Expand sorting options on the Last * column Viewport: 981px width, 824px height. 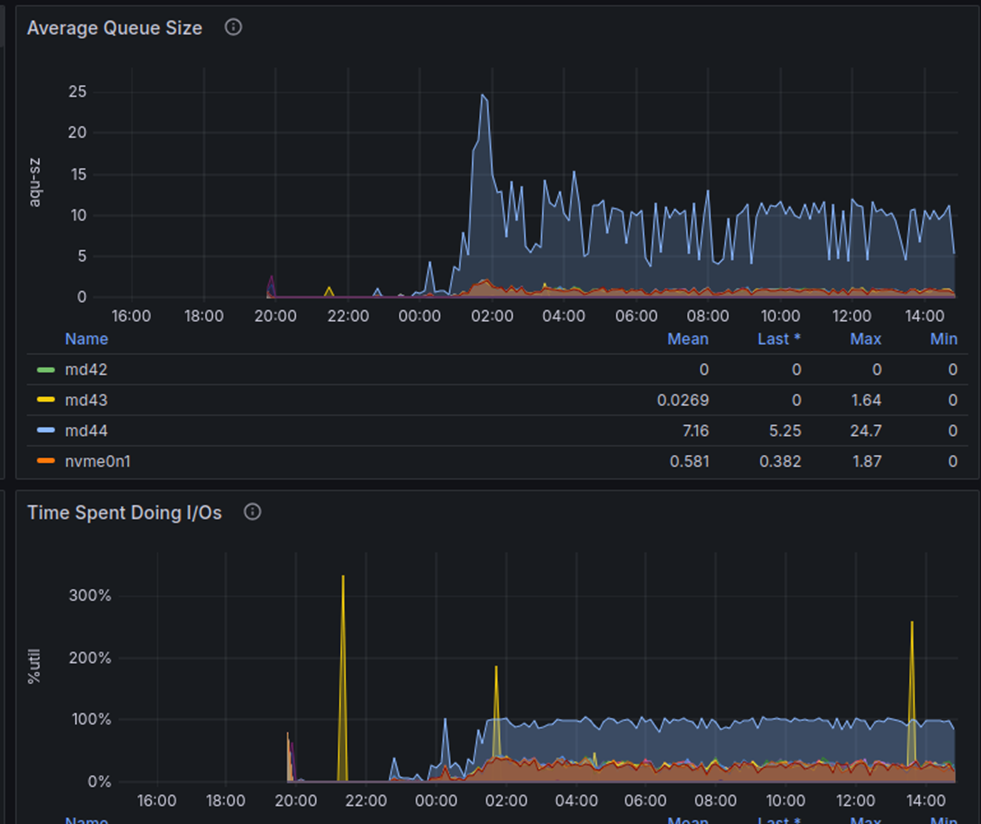tap(779, 339)
